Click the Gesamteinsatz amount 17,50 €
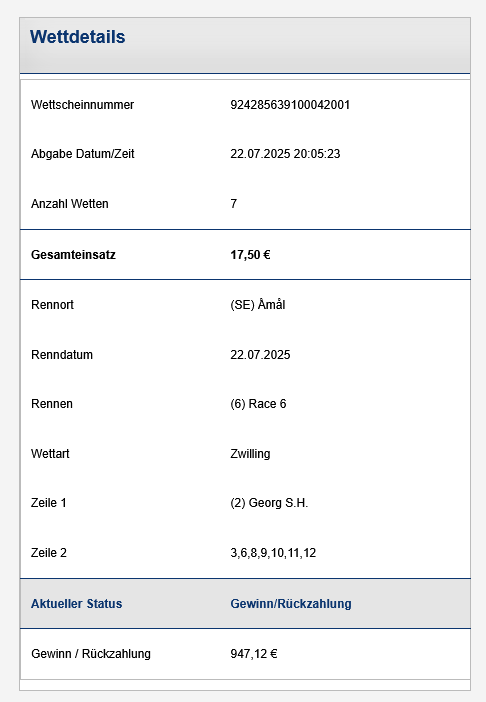Viewport: 486px width, 702px height. (x=250, y=255)
